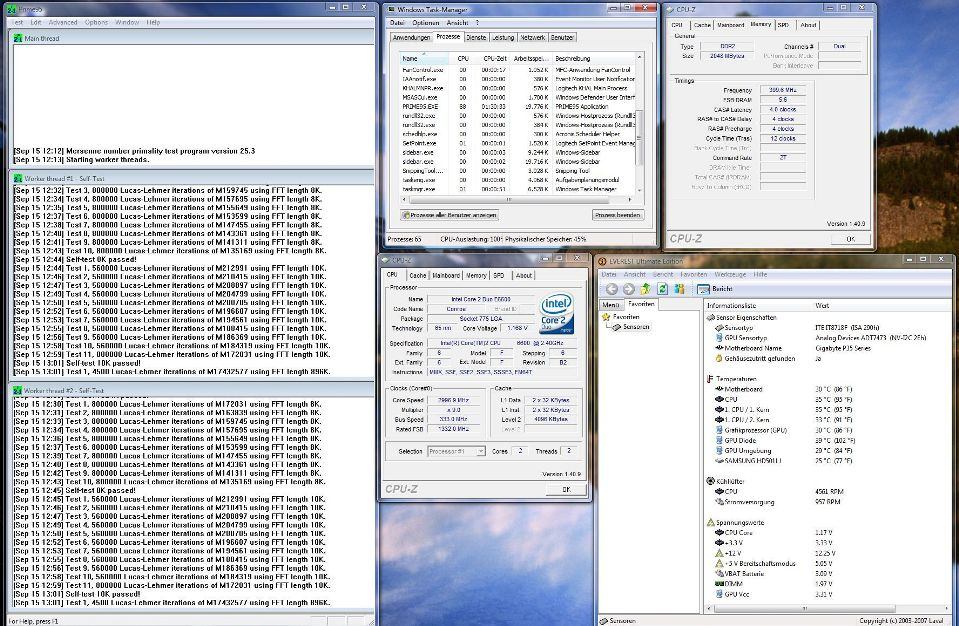This screenshot has width=959, height=626.
Task: Sort Task-Manager by Name column
Action: (x=426, y=59)
